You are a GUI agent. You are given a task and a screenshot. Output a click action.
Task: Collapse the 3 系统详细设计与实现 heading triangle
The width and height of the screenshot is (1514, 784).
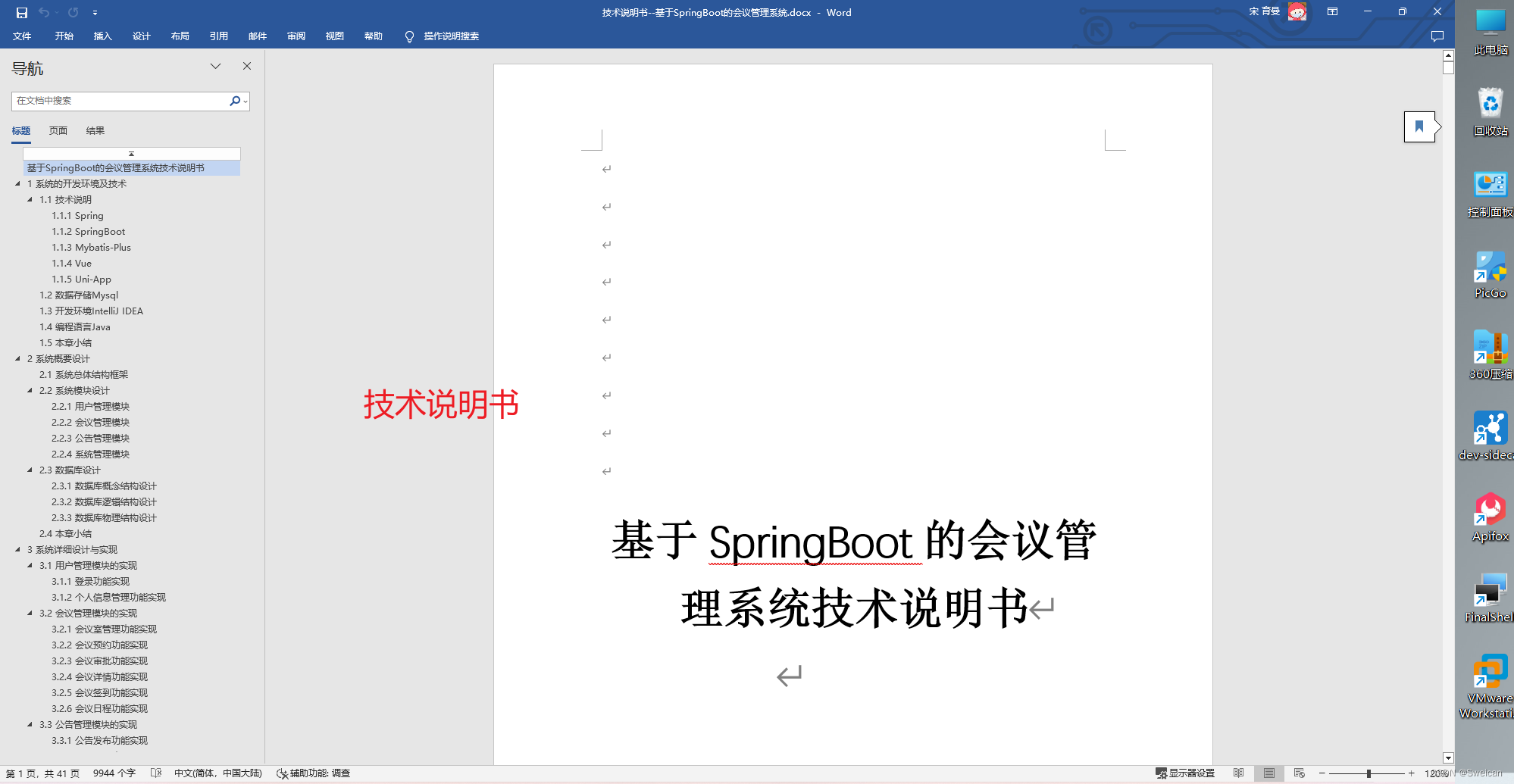coord(17,549)
